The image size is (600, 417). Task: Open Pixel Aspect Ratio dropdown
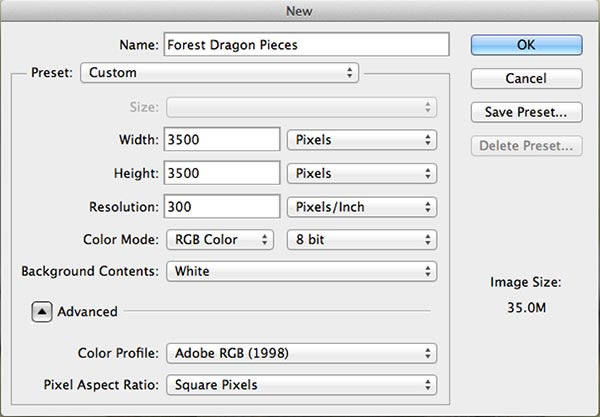pyautogui.click(x=302, y=384)
